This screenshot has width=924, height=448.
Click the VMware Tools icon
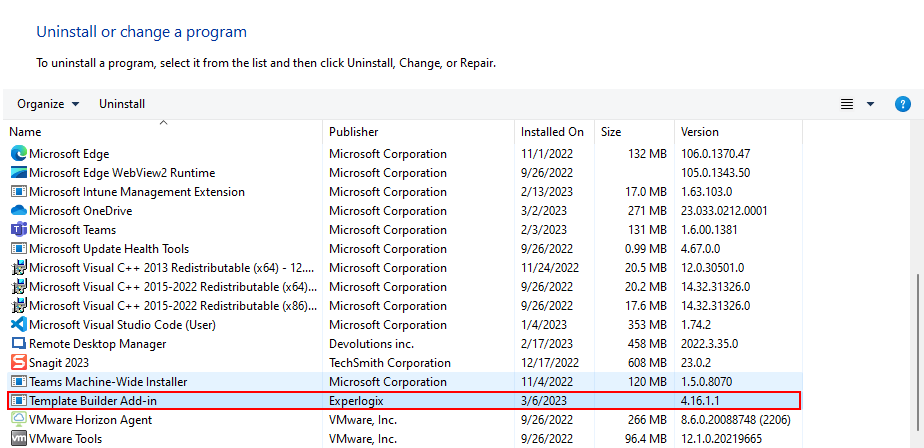point(19,439)
